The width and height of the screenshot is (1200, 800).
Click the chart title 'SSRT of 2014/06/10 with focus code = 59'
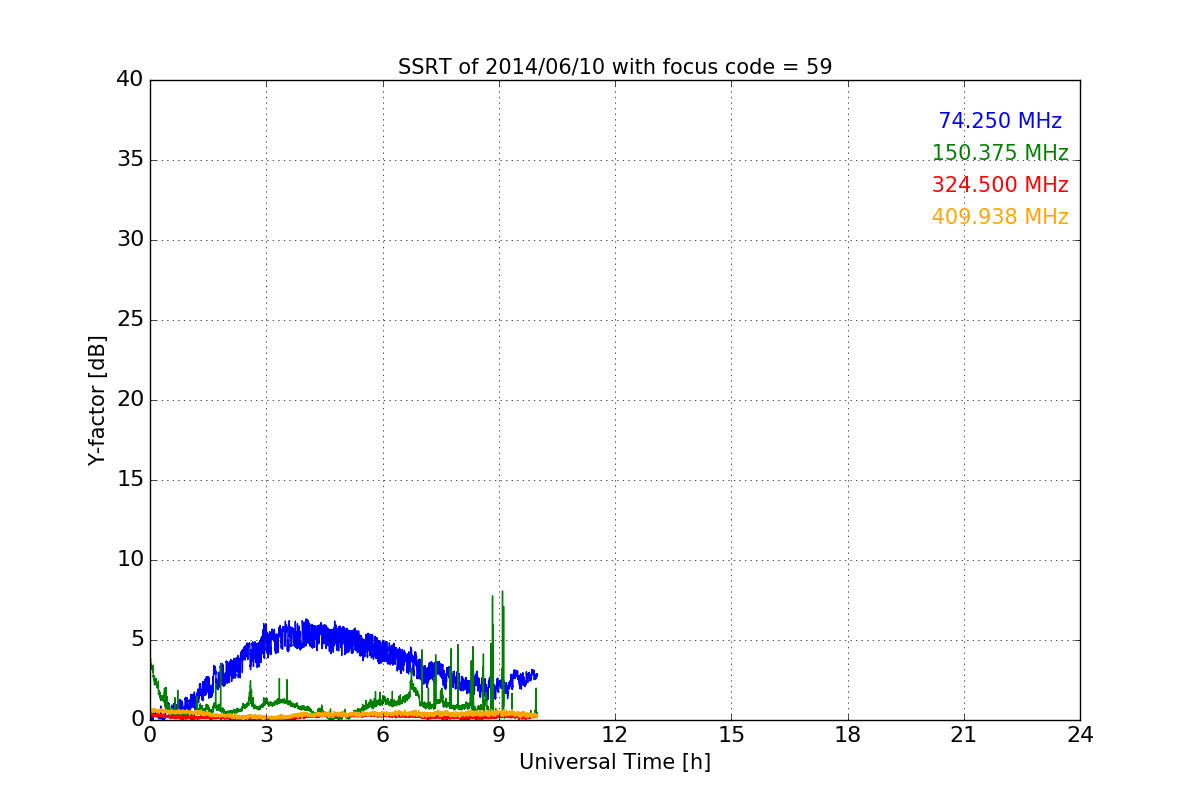point(615,67)
